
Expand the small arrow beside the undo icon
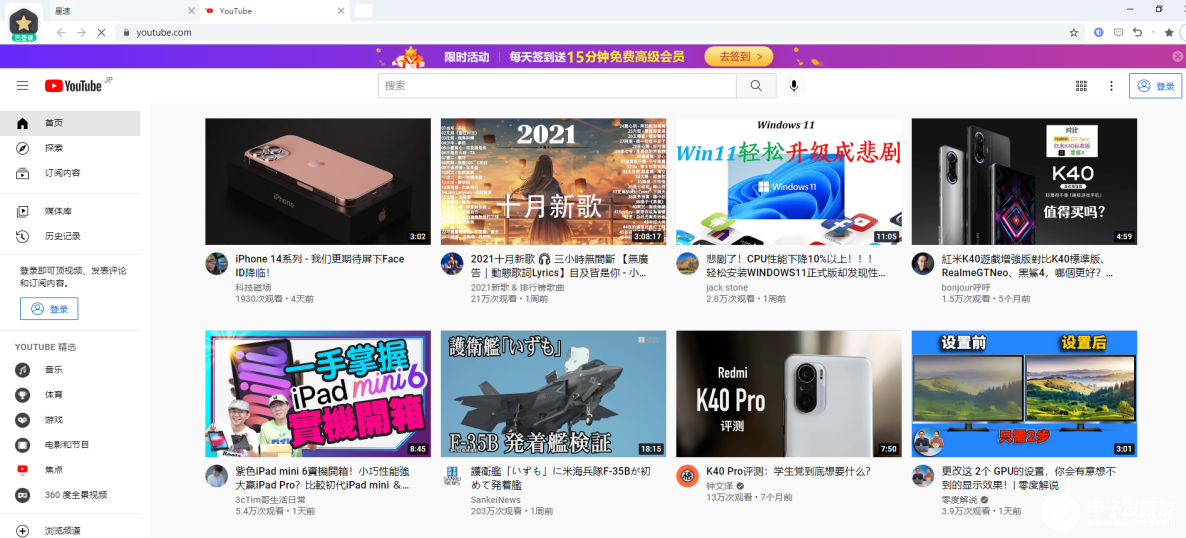[1153, 33]
